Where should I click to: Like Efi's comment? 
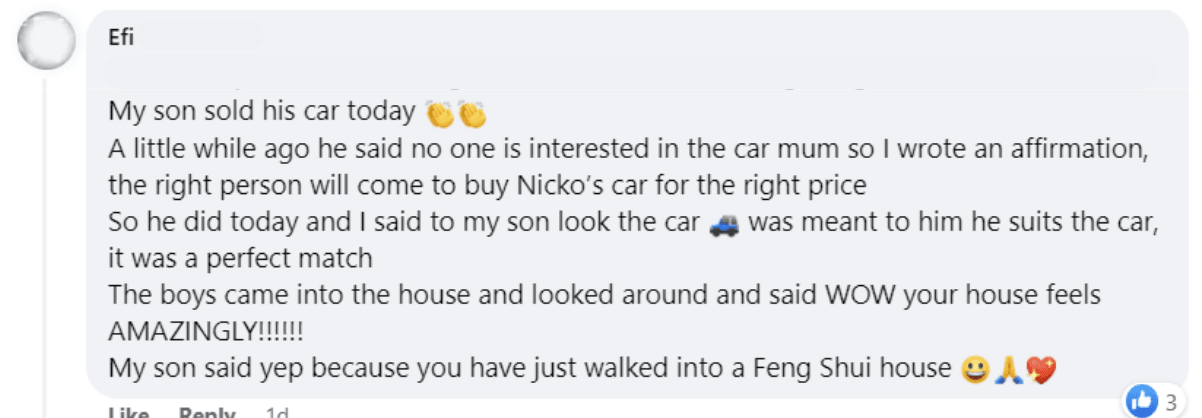(x=127, y=412)
